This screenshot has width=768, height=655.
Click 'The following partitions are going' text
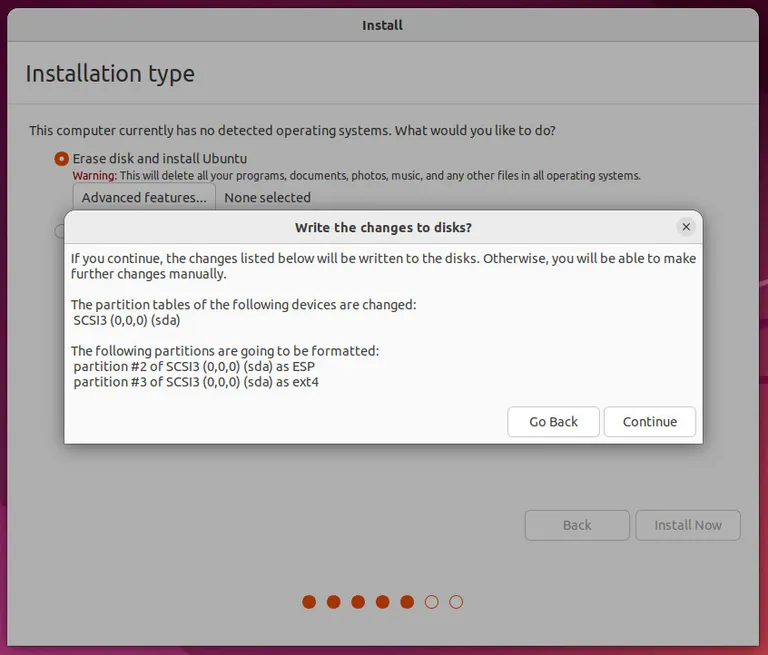225,351
